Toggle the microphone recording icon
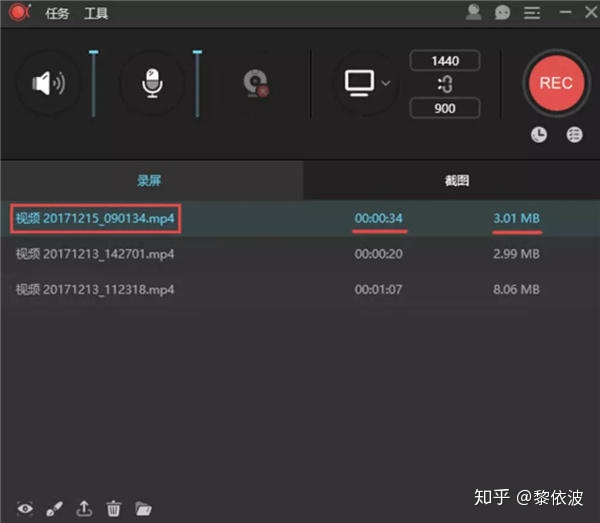 pos(152,83)
